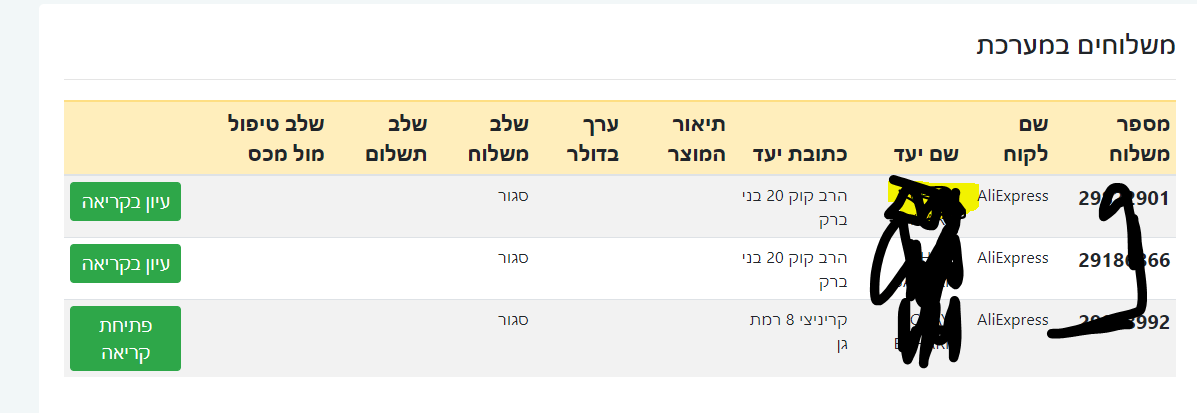The height and width of the screenshot is (413, 1197).
Task: Click the shipment number ending in 901
Action: coord(1123,198)
